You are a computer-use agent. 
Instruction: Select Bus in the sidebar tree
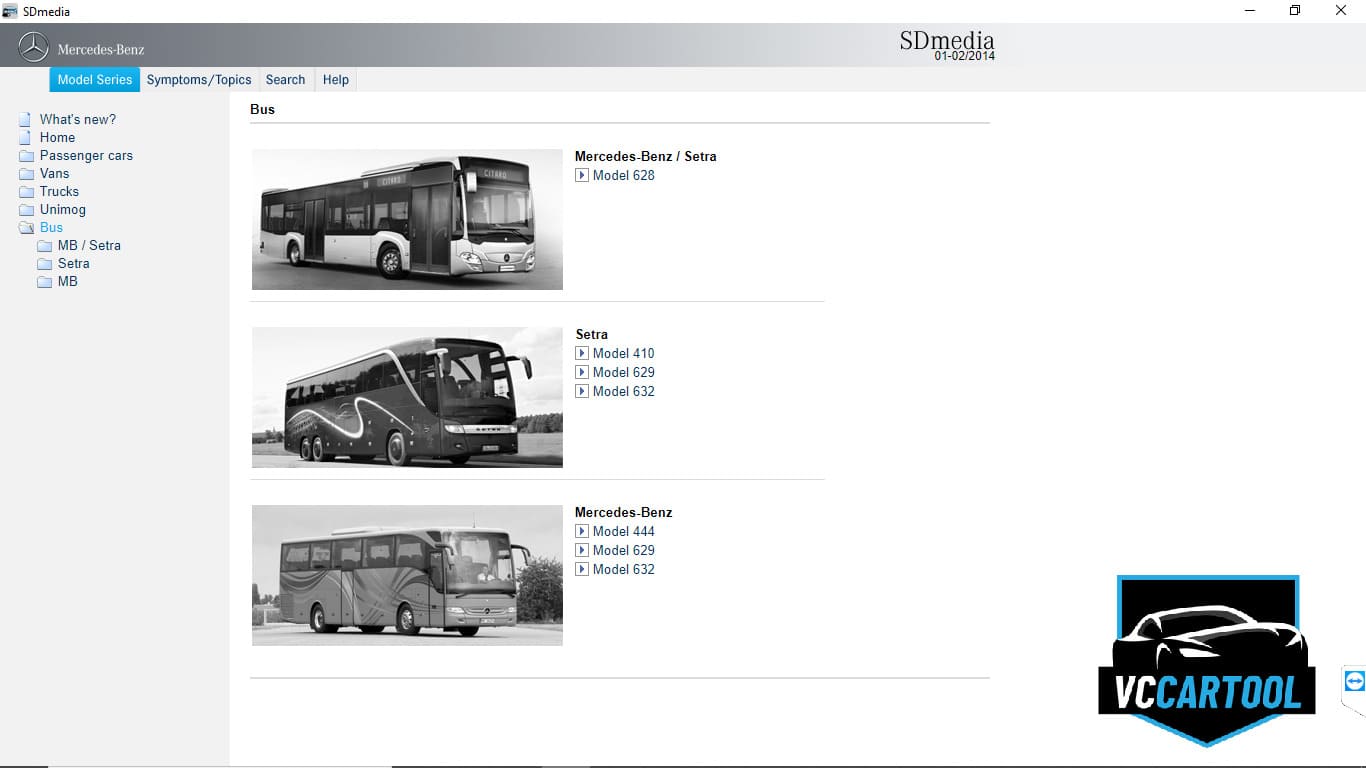51,227
